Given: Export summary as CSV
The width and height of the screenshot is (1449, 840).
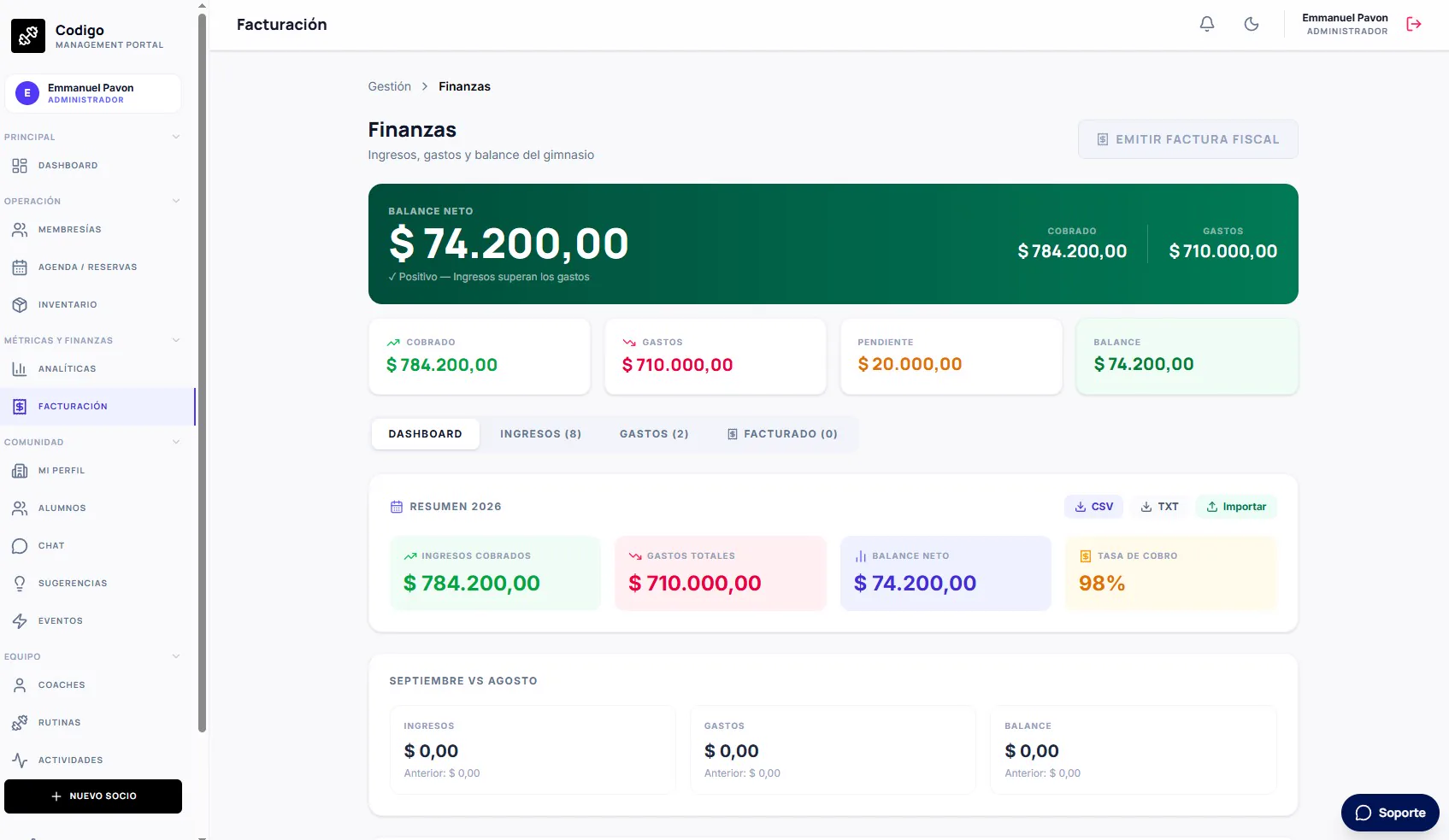Looking at the screenshot, I should pos(1094,507).
